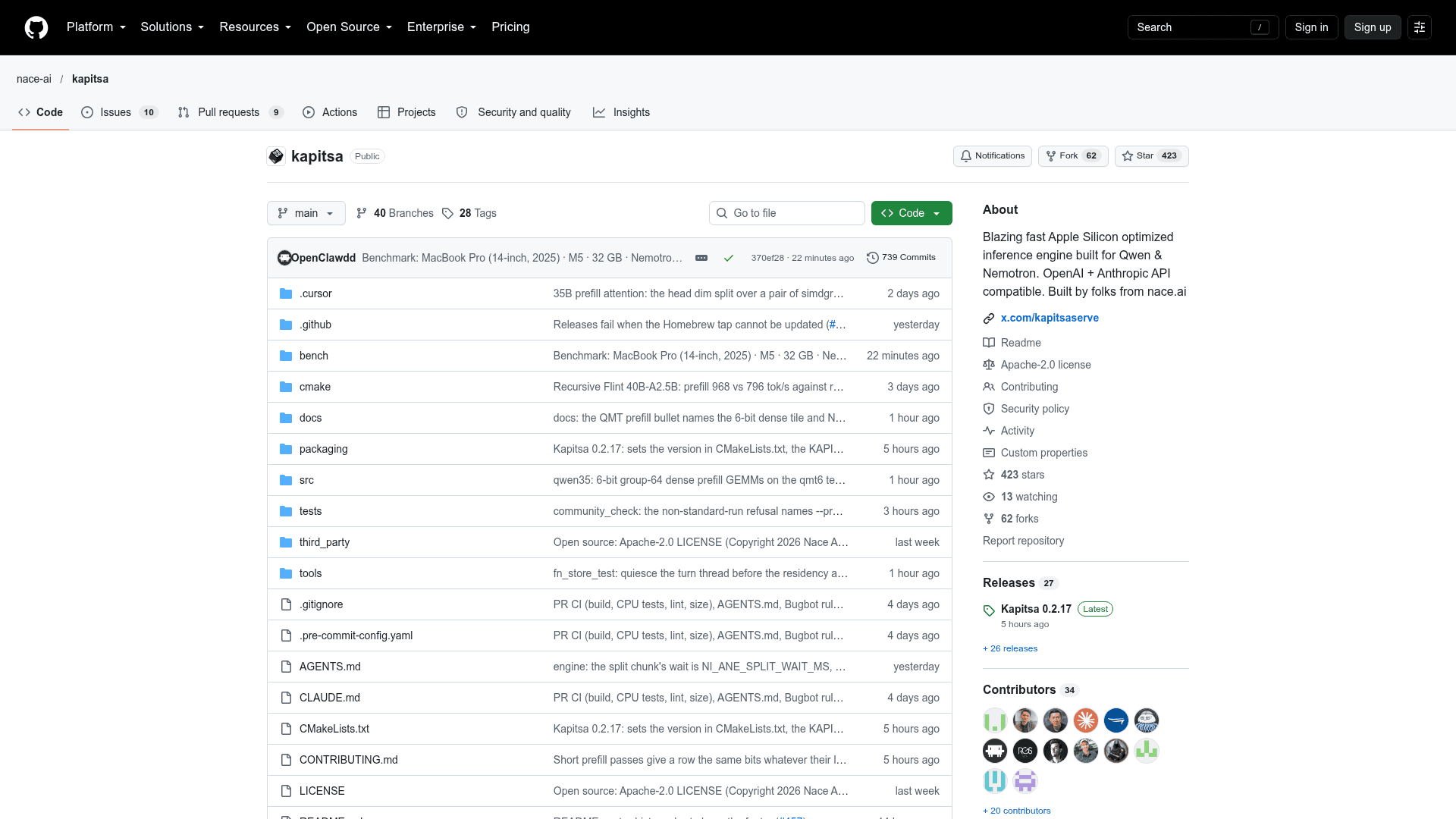Switch to the Issues tab

[x=120, y=112]
